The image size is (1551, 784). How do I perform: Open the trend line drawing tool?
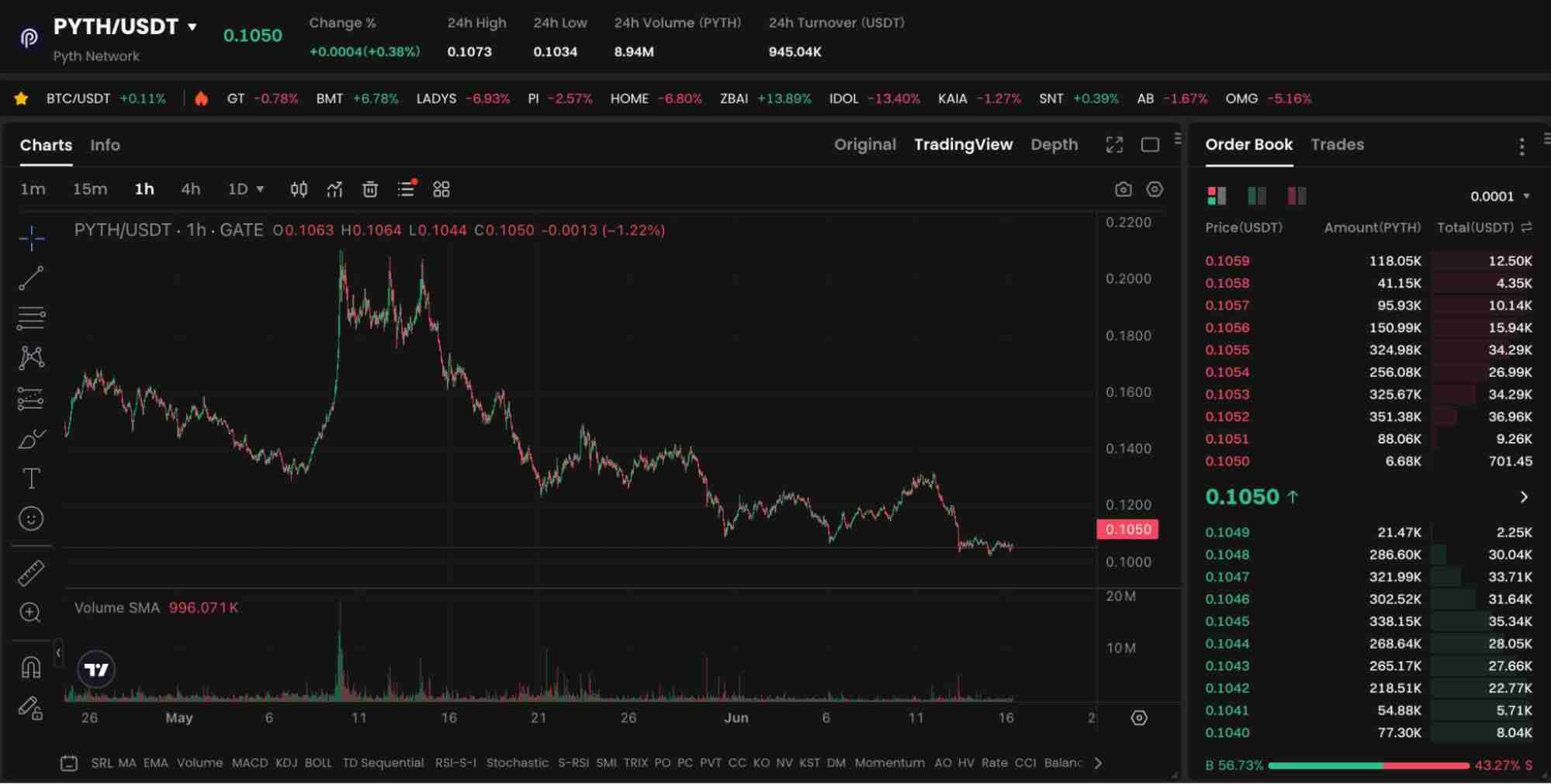point(32,278)
